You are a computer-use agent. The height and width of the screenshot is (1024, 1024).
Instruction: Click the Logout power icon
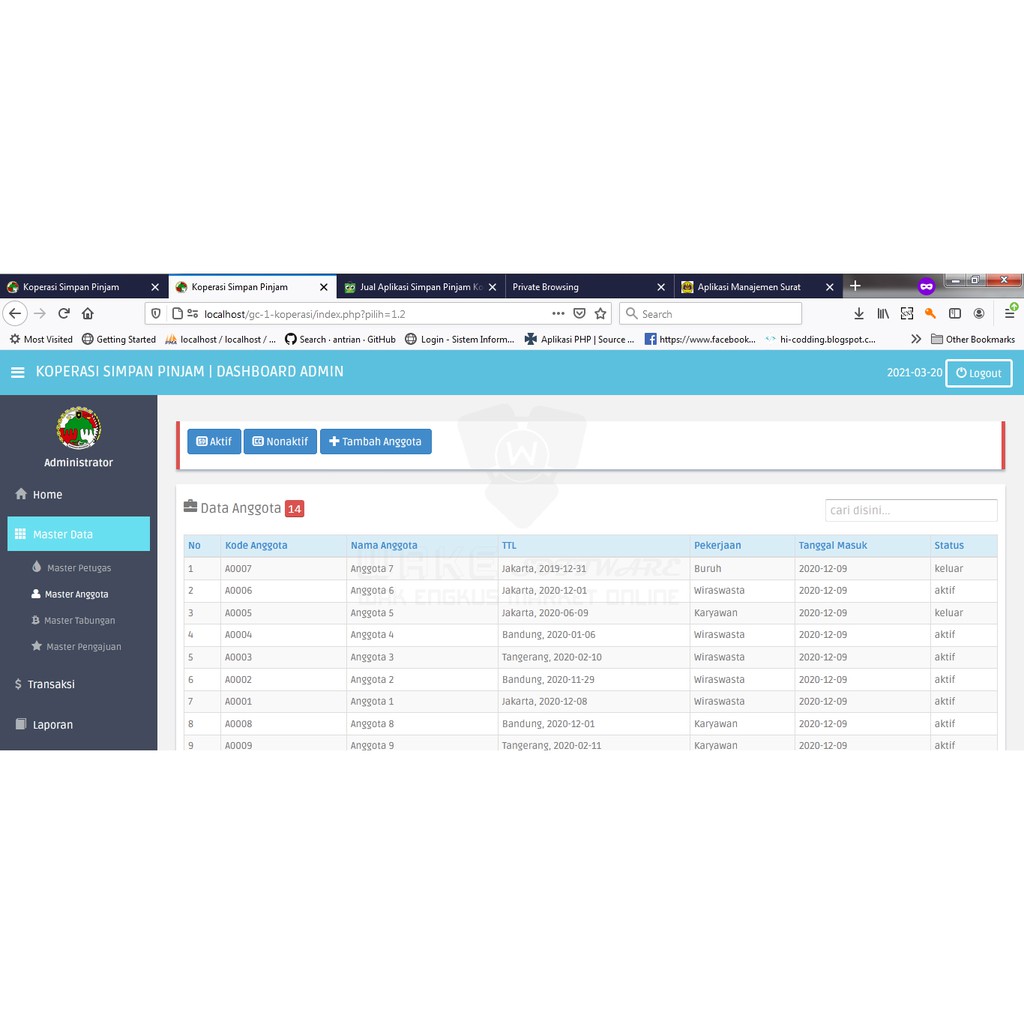961,373
